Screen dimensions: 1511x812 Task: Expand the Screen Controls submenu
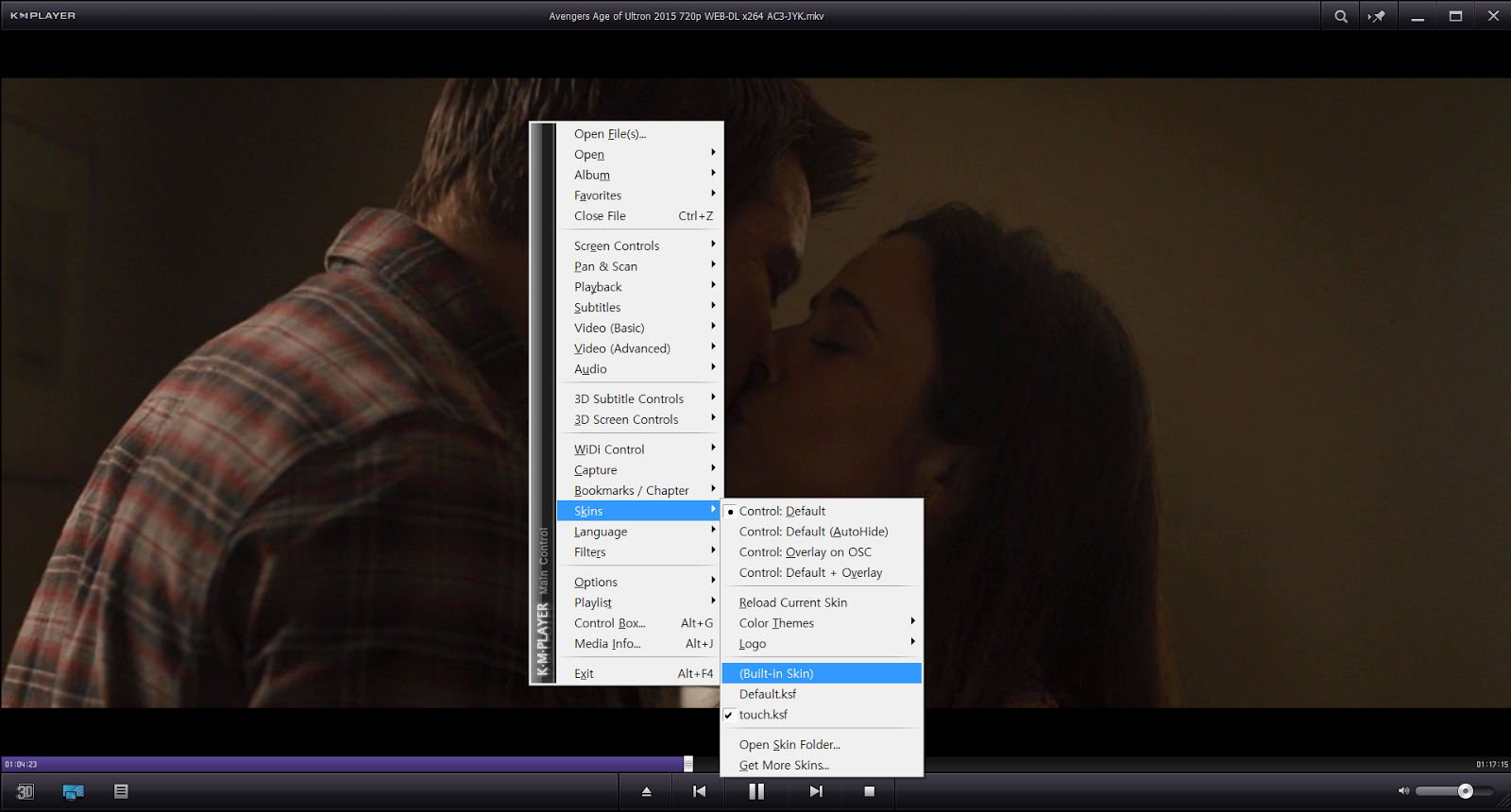[638, 245]
